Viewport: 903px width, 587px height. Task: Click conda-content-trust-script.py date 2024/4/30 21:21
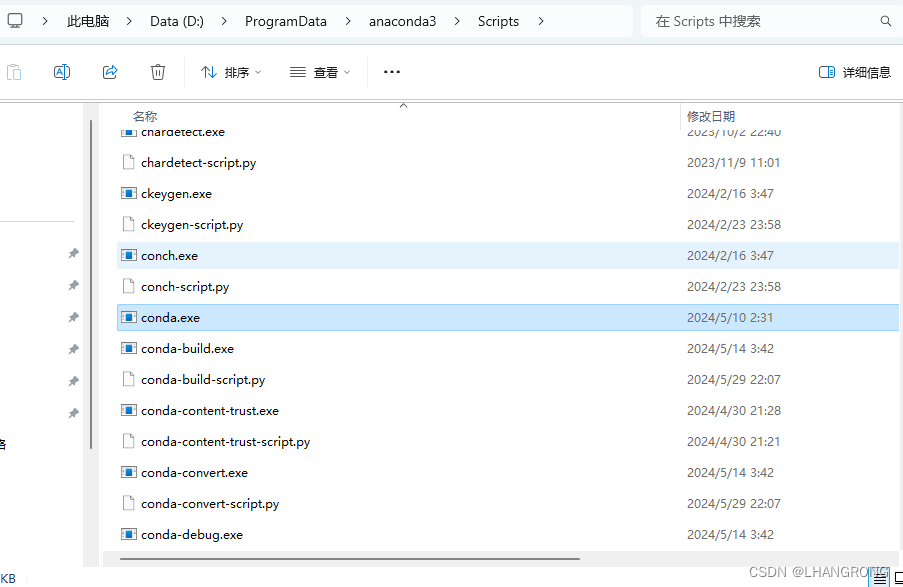pos(734,442)
